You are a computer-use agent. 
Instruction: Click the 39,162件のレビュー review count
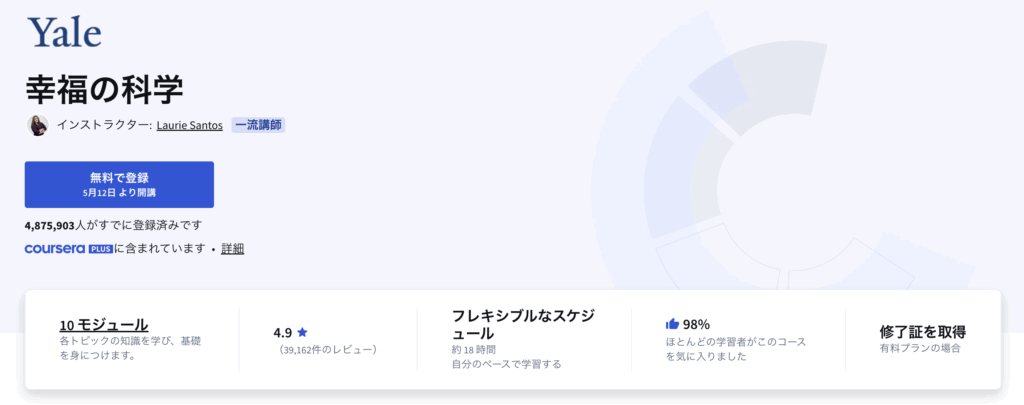click(x=327, y=350)
